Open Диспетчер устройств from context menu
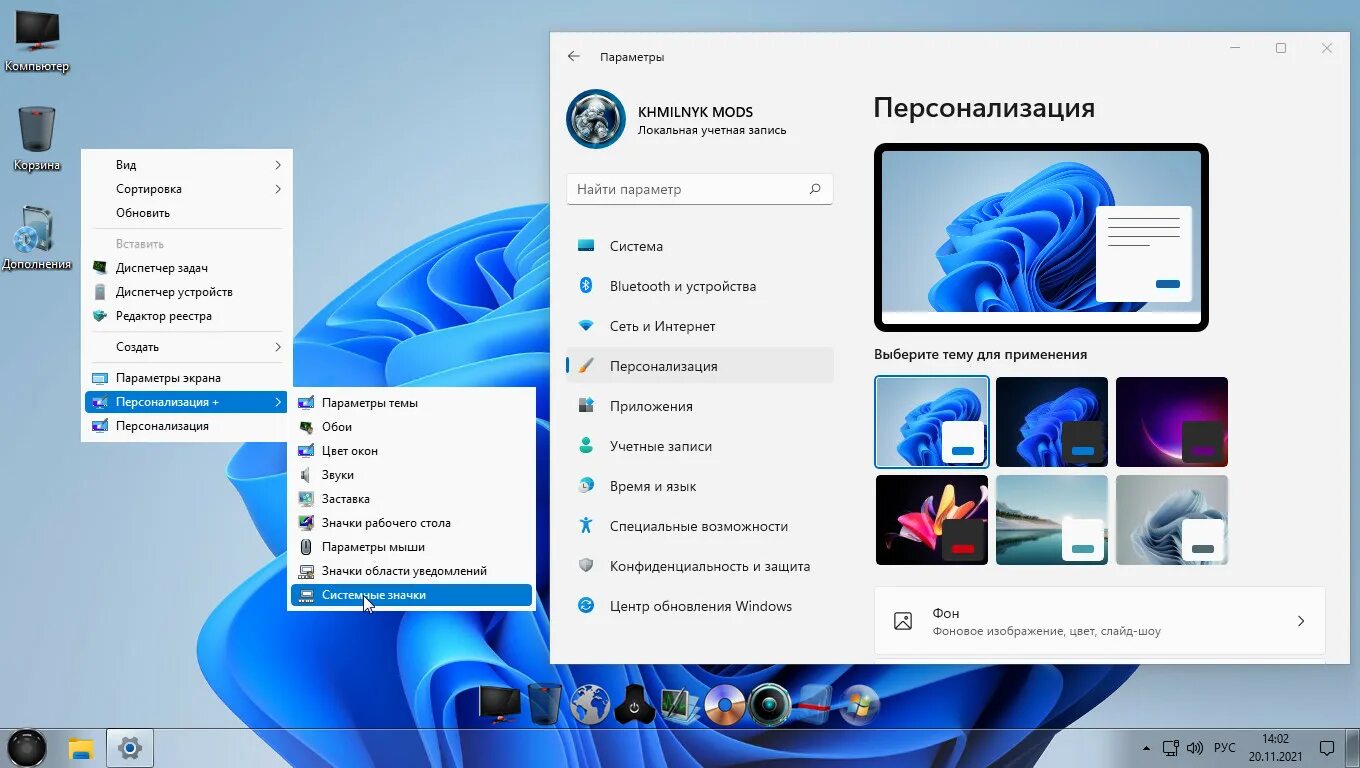1360x768 pixels. [x=187, y=292]
